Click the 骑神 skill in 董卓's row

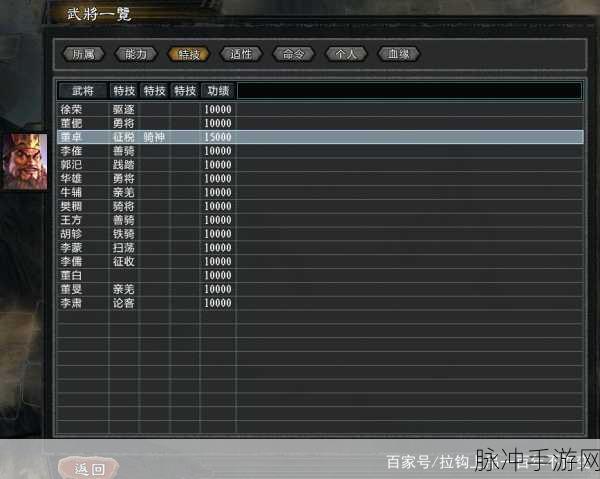coord(154,137)
